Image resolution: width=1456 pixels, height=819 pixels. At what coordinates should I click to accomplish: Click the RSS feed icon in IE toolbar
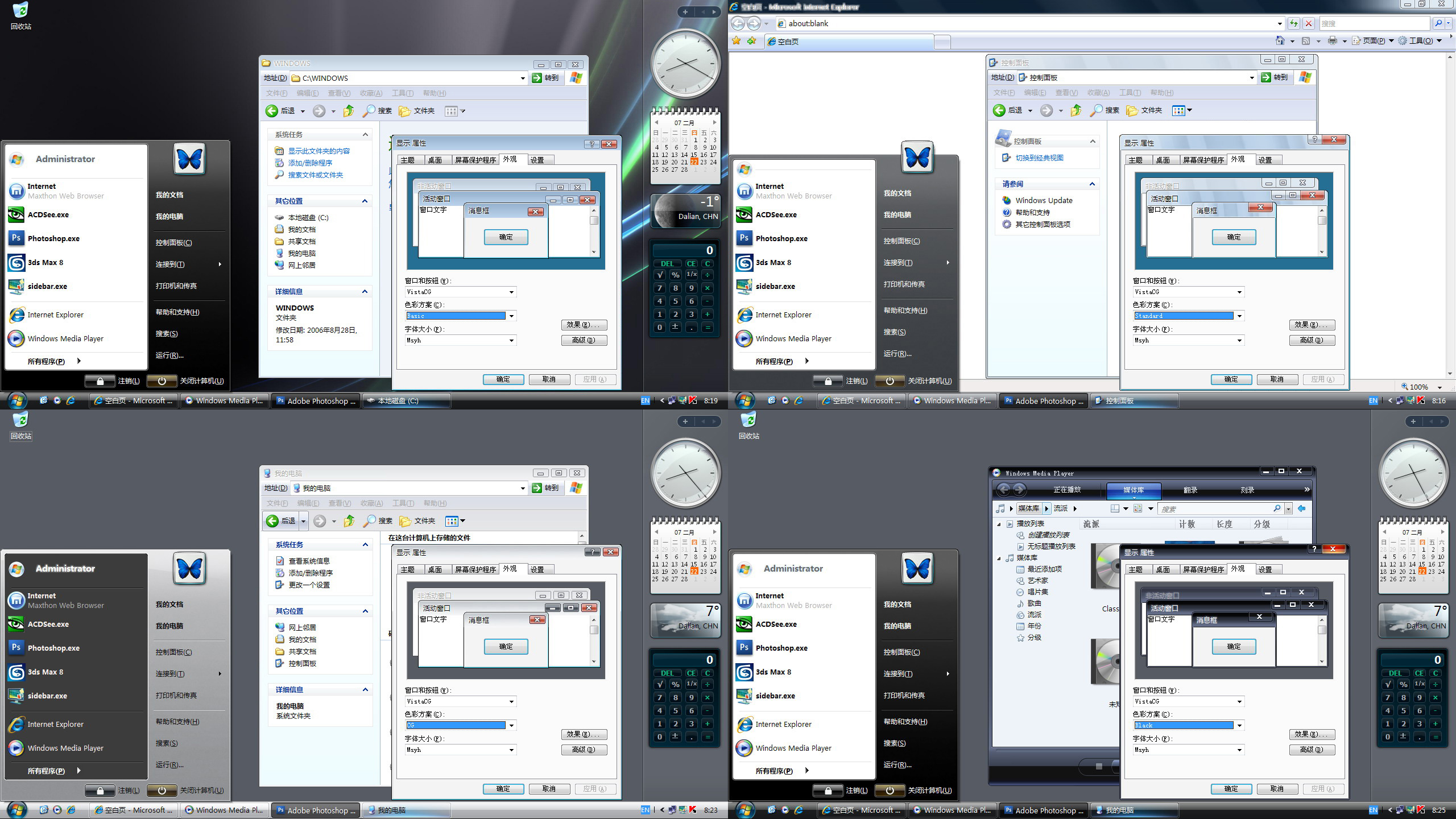1306,40
